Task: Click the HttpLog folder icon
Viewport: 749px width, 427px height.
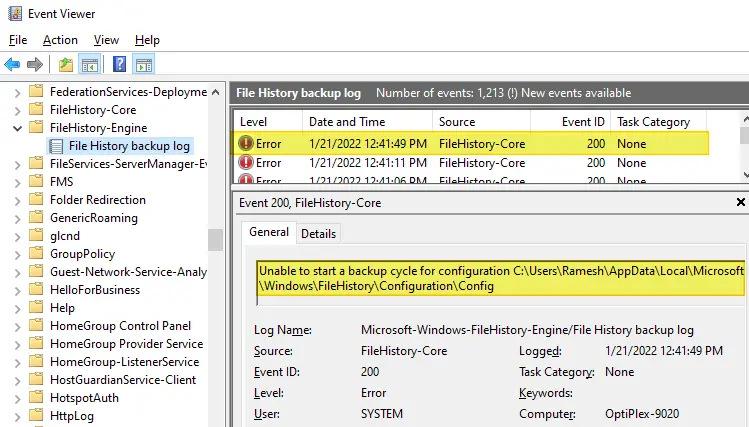Action: tap(36, 416)
